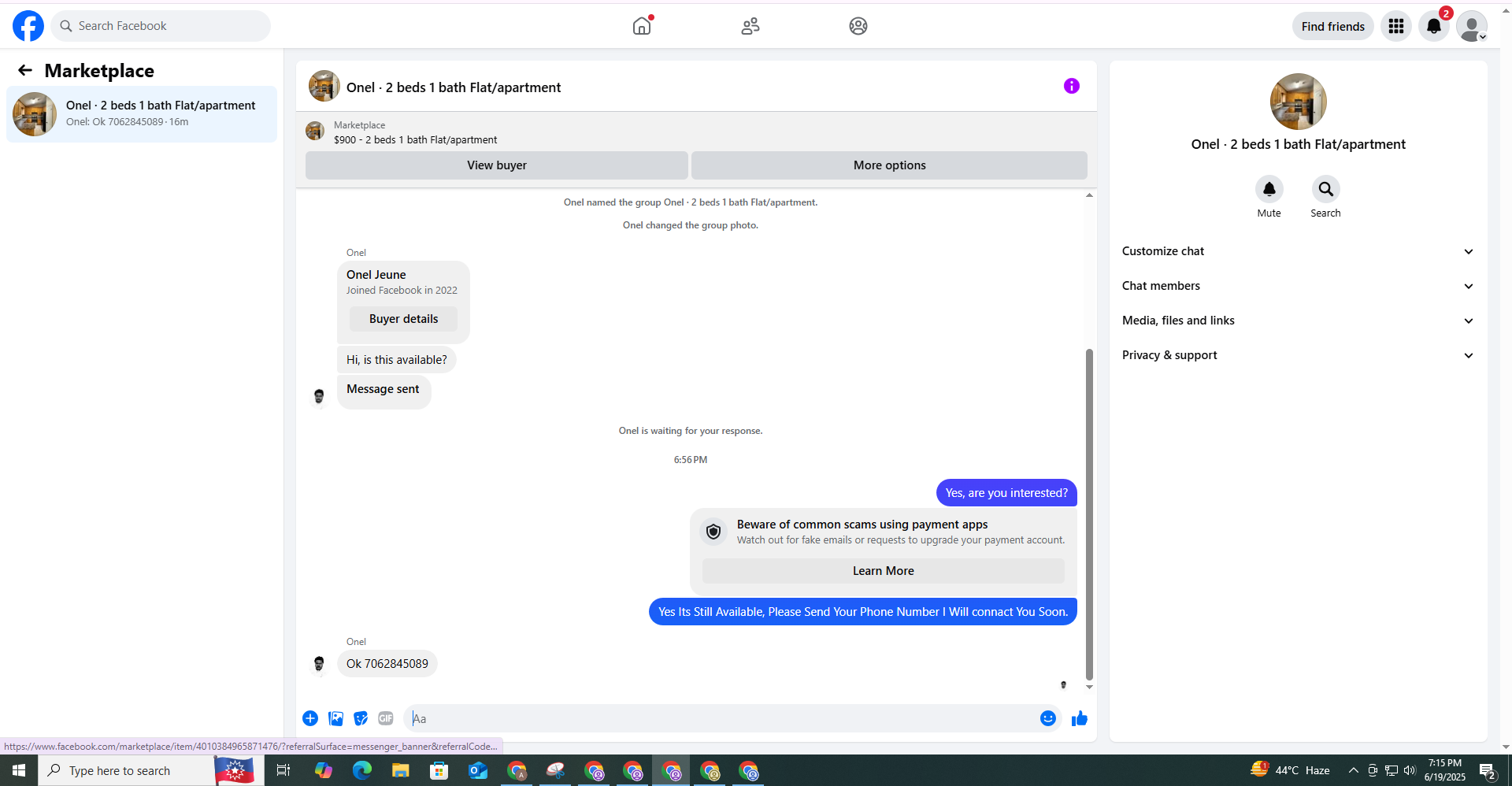Go back using the Marketplace arrow
1512x786 pixels.
coord(25,71)
